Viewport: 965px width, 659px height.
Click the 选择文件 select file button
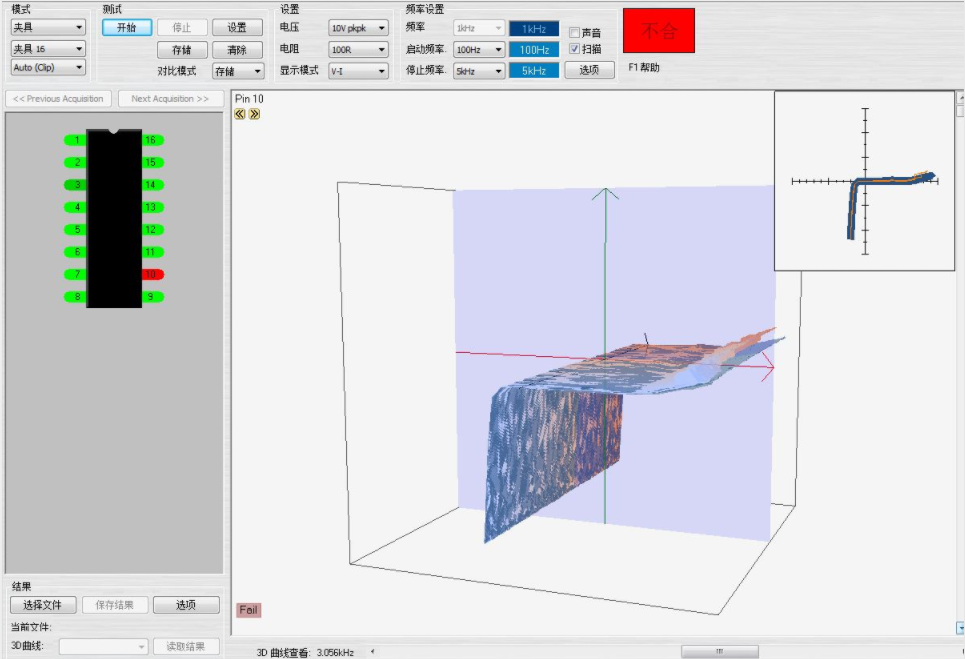coord(43,605)
